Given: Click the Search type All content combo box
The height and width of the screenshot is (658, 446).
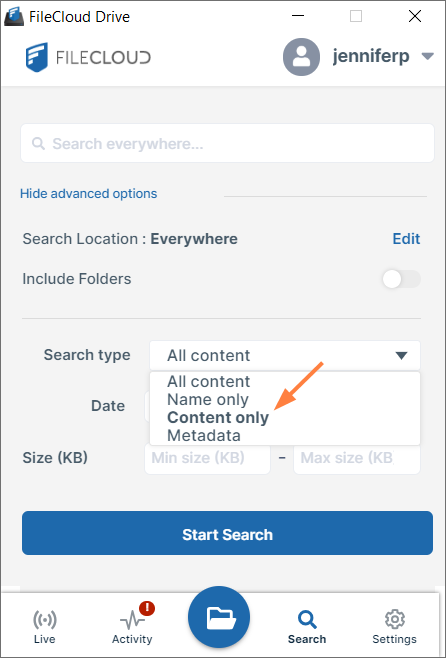Looking at the screenshot, I should click(x=285, y=355).
